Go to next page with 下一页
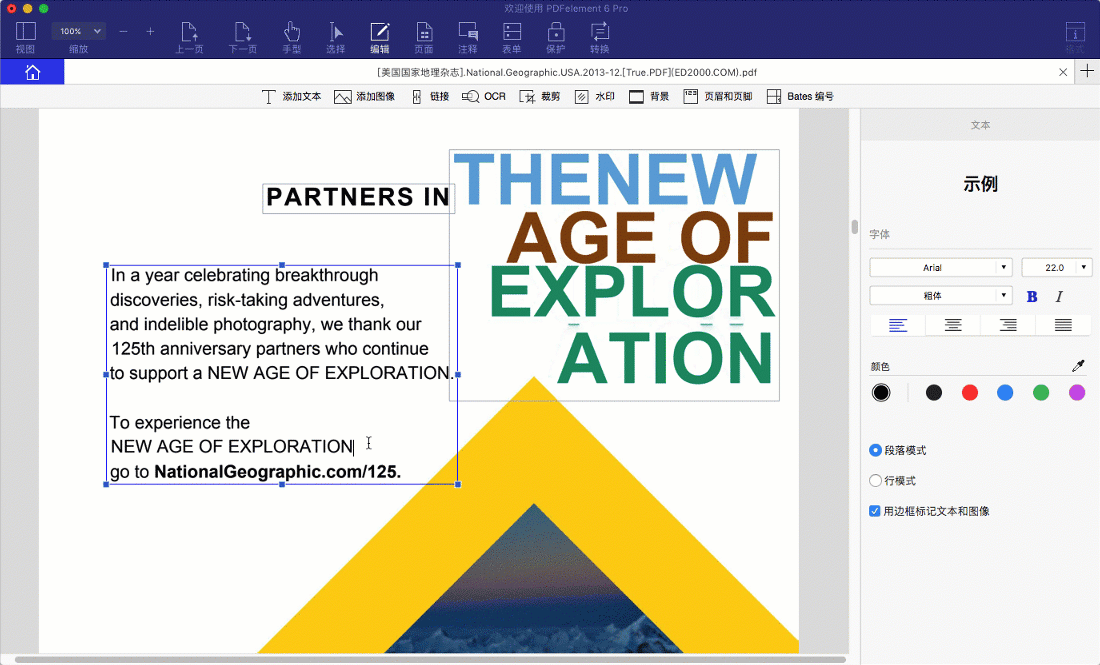This screenshot has height=665, width=1100. point(243,37)
